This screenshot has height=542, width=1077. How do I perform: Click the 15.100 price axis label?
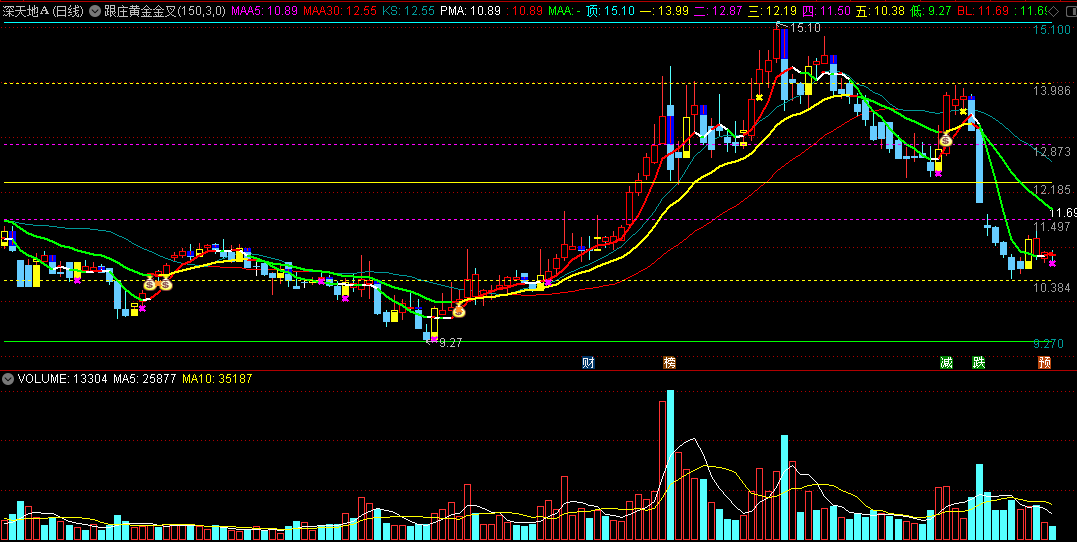(x=1052, y=30)
